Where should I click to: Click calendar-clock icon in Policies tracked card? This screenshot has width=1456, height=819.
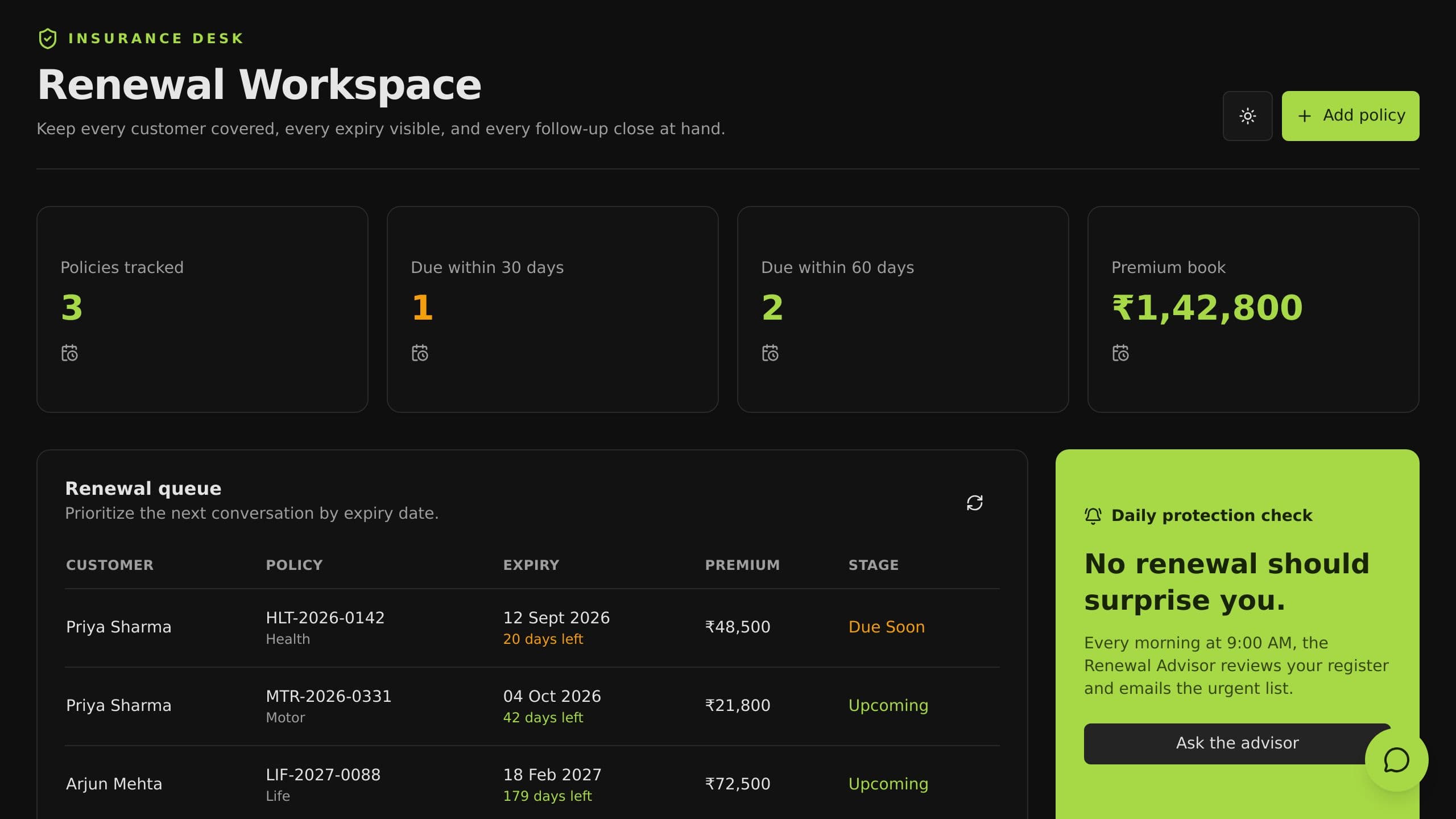(x=69, y=353)
